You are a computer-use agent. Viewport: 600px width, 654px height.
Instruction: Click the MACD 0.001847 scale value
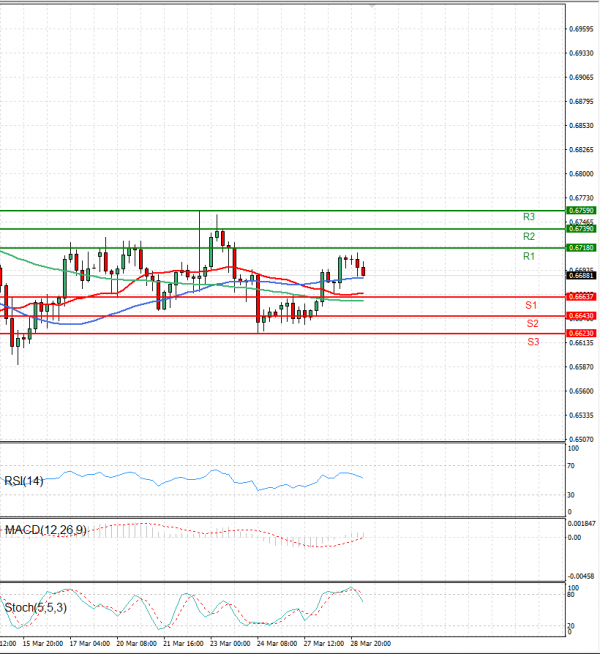[x=582, y=523]
